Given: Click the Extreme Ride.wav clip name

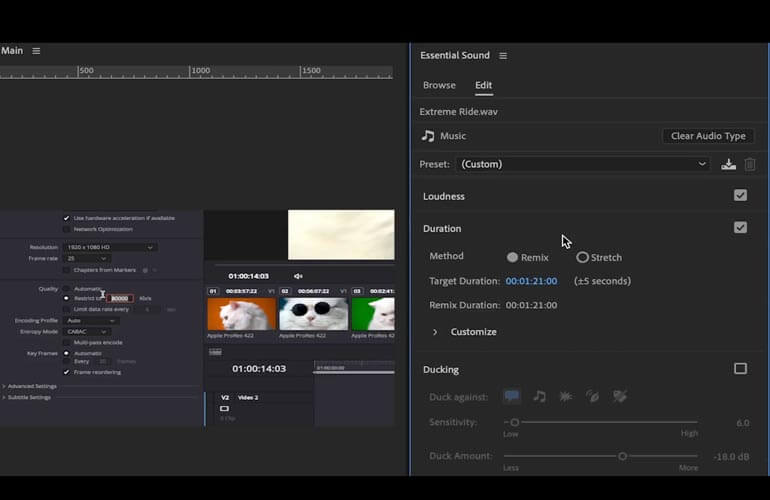Looking at the screenshot, I should (x=459, y=112).
